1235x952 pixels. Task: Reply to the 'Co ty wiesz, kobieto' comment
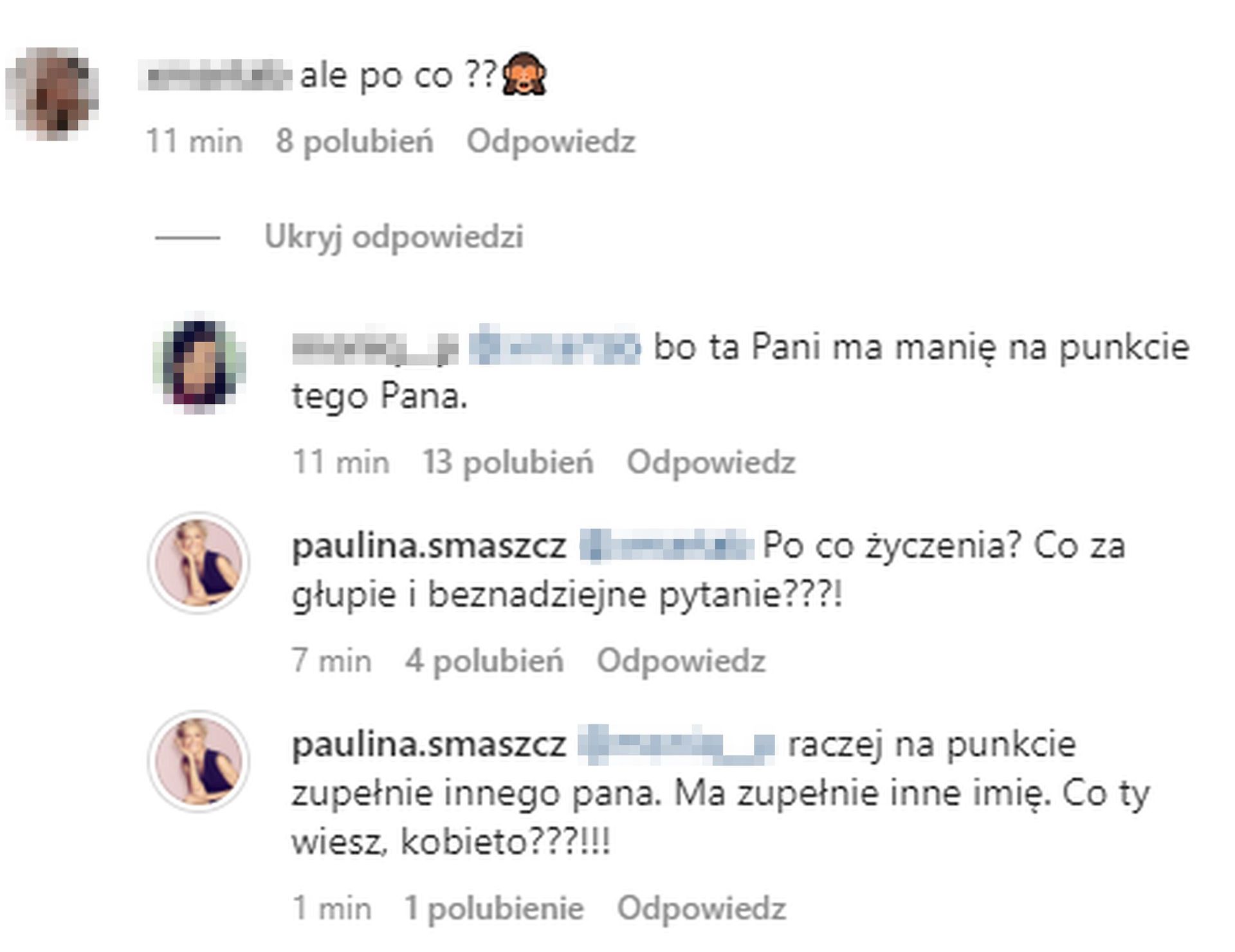[x=702, y=908]
